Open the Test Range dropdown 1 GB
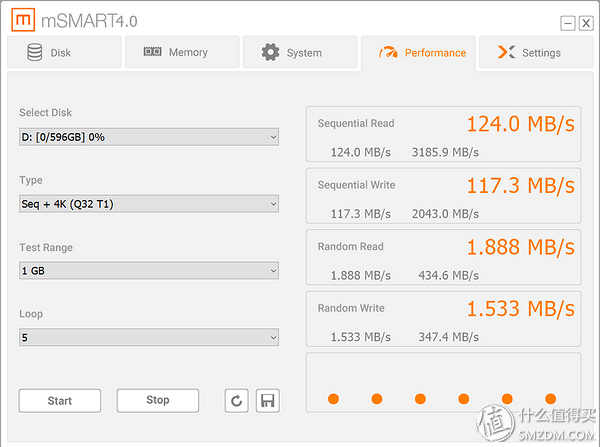Screen dimensions: 600x447 tap(149, 271)
